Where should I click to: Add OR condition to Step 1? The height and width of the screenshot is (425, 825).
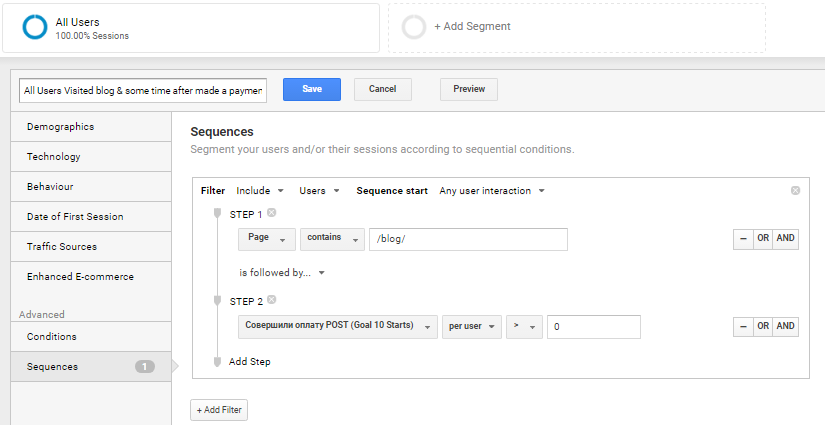(x=763, y=239)
